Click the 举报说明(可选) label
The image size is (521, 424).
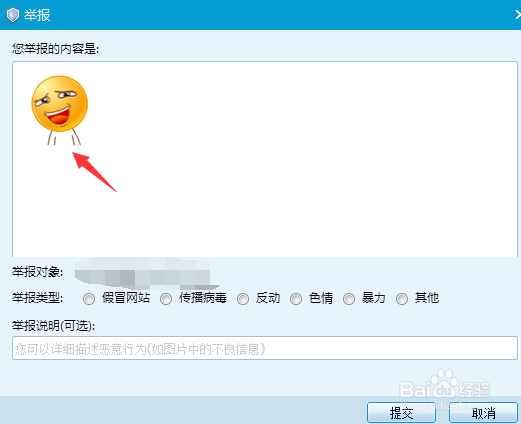click(x=53, y=326)
